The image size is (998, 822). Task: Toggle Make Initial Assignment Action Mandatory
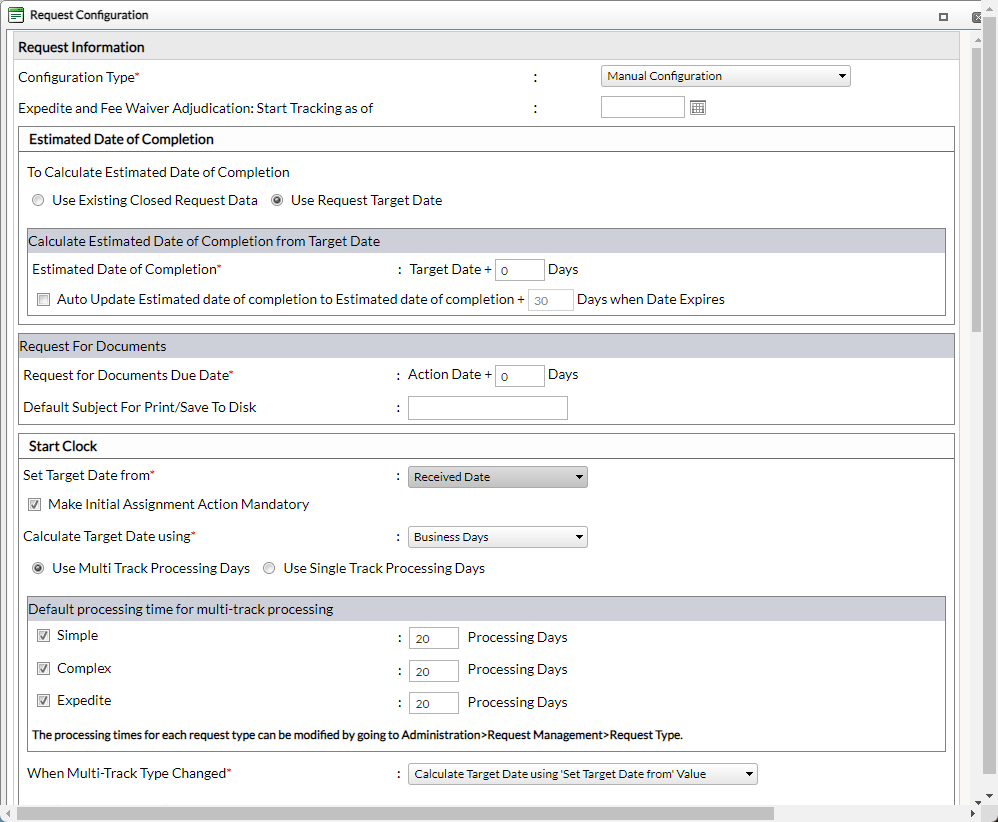[34, 505]
